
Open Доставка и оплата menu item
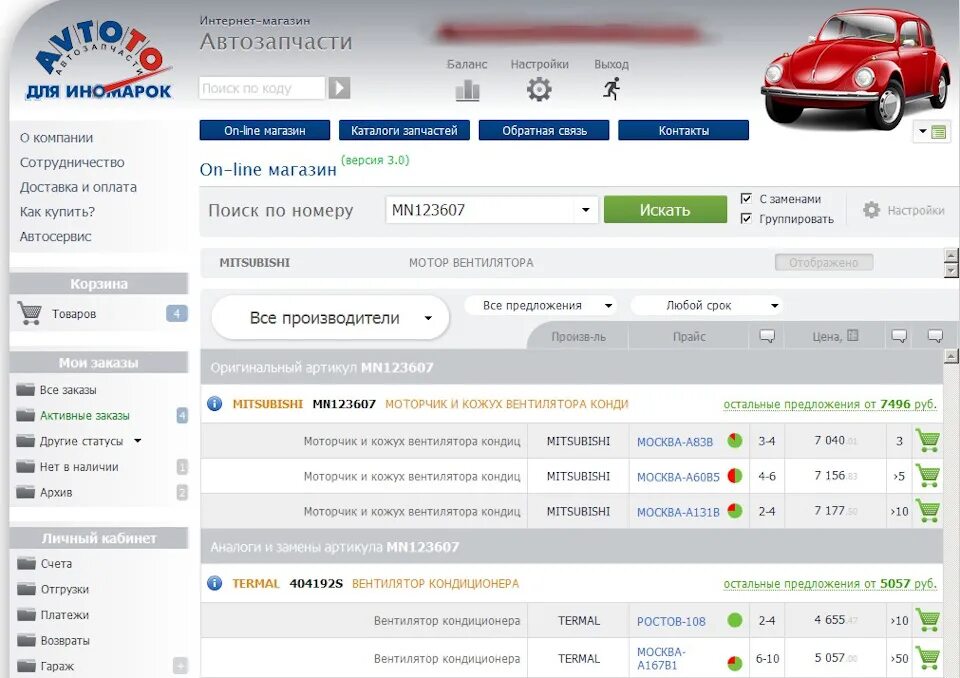[78, 187]
